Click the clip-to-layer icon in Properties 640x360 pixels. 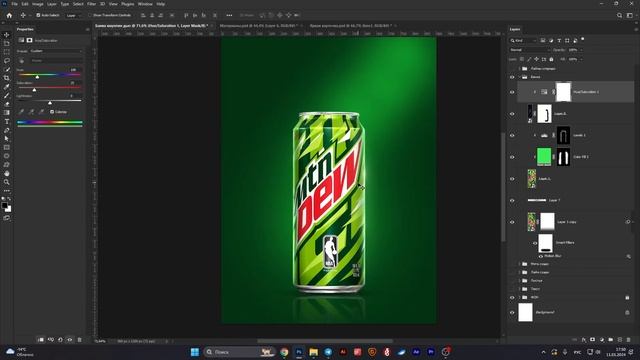pos(41,340)
